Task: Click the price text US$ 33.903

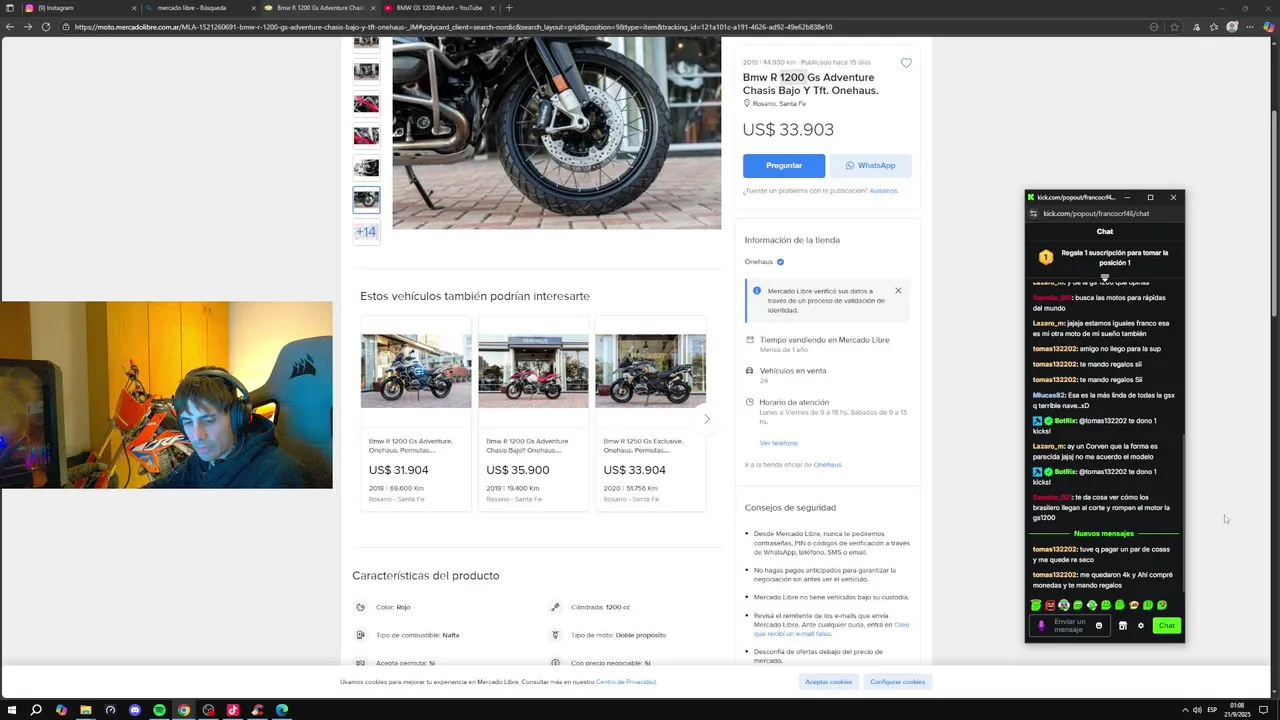Action: 788,130
